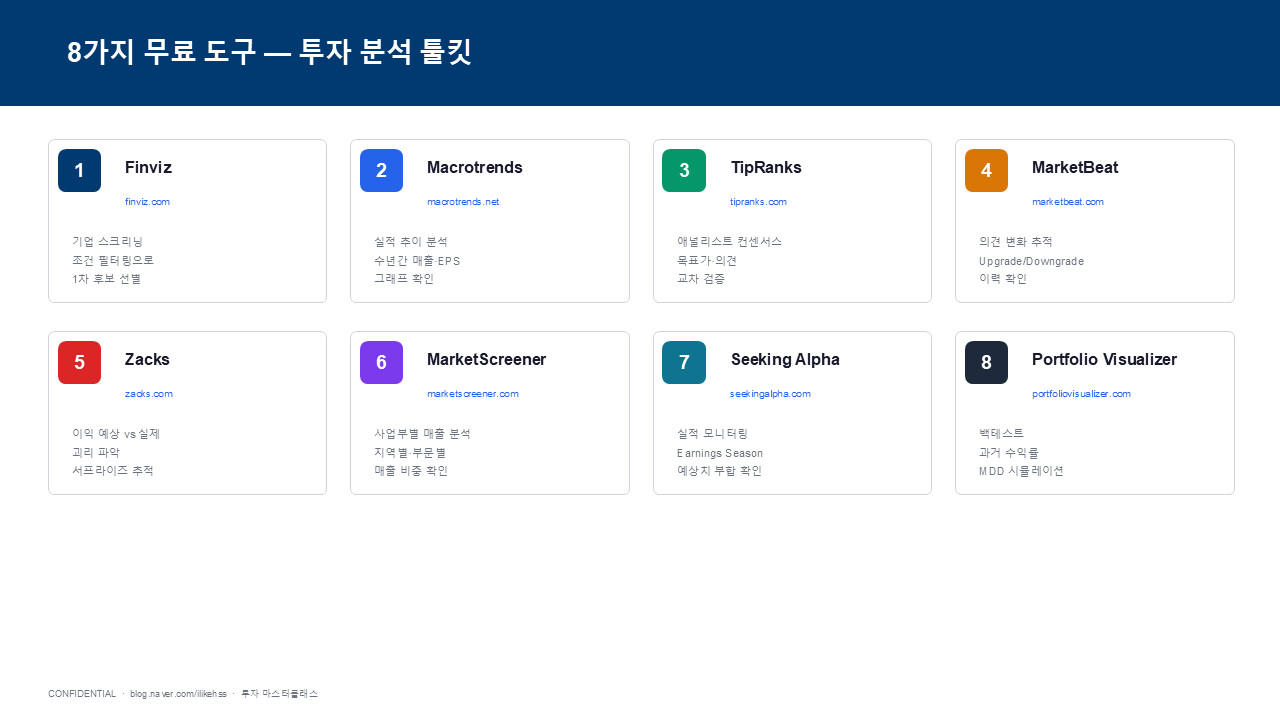Click the text '1차 후보 선별'
The height and width of the screenshot is (720, 1280).
pos(107,279)
